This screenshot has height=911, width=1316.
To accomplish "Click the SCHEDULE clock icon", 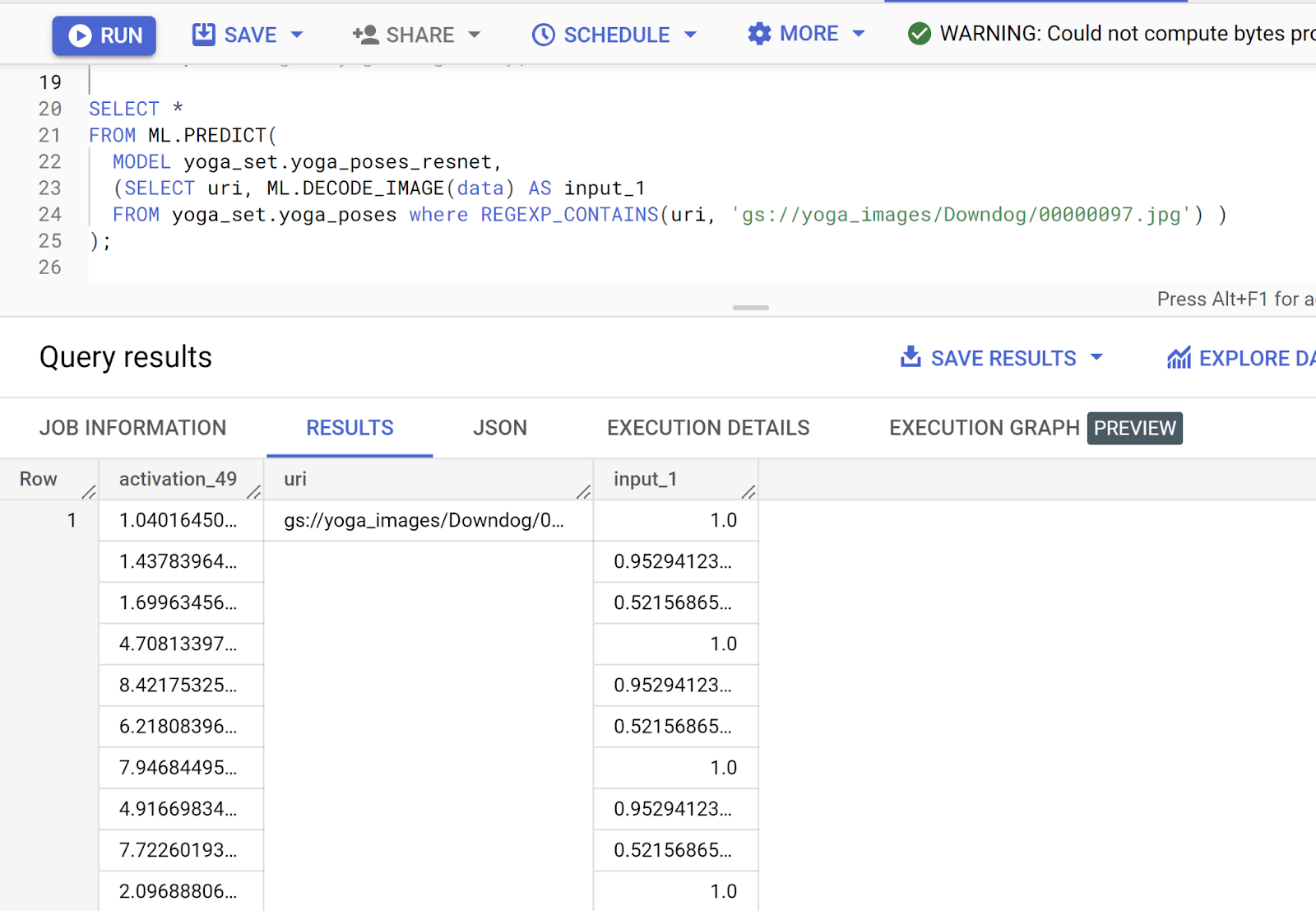I will pos(544,35).
